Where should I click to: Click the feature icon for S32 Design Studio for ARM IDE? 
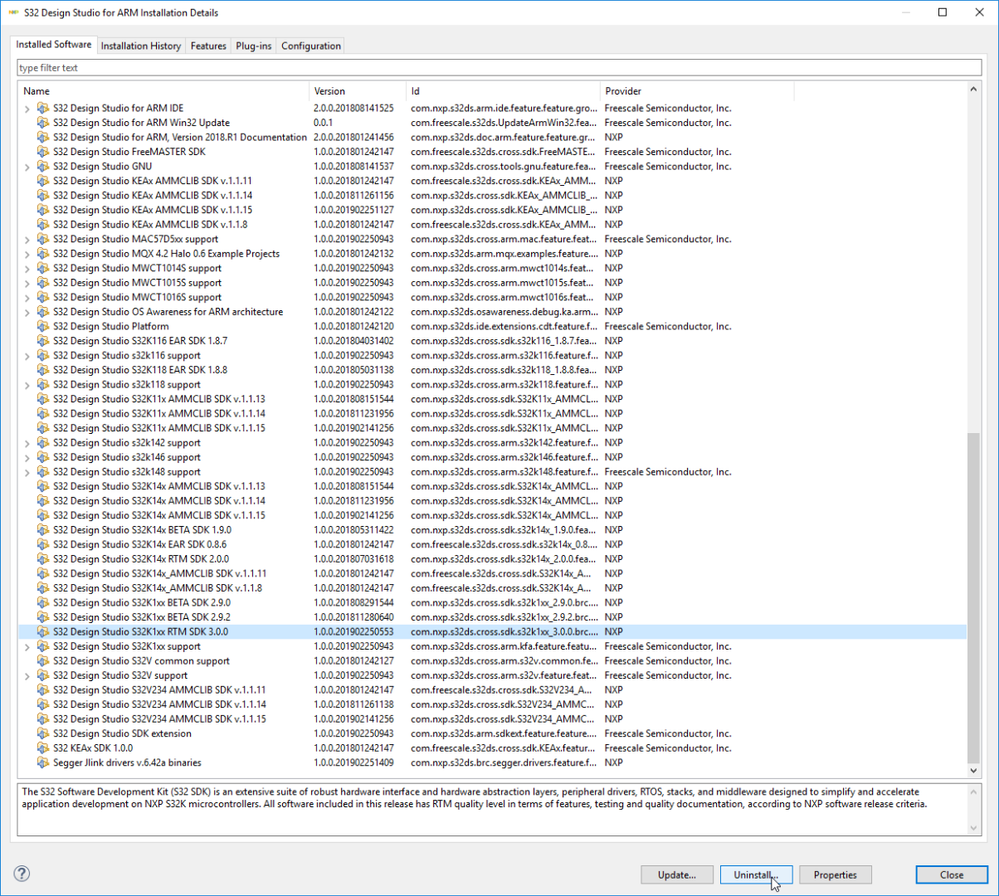pos(43,108)
